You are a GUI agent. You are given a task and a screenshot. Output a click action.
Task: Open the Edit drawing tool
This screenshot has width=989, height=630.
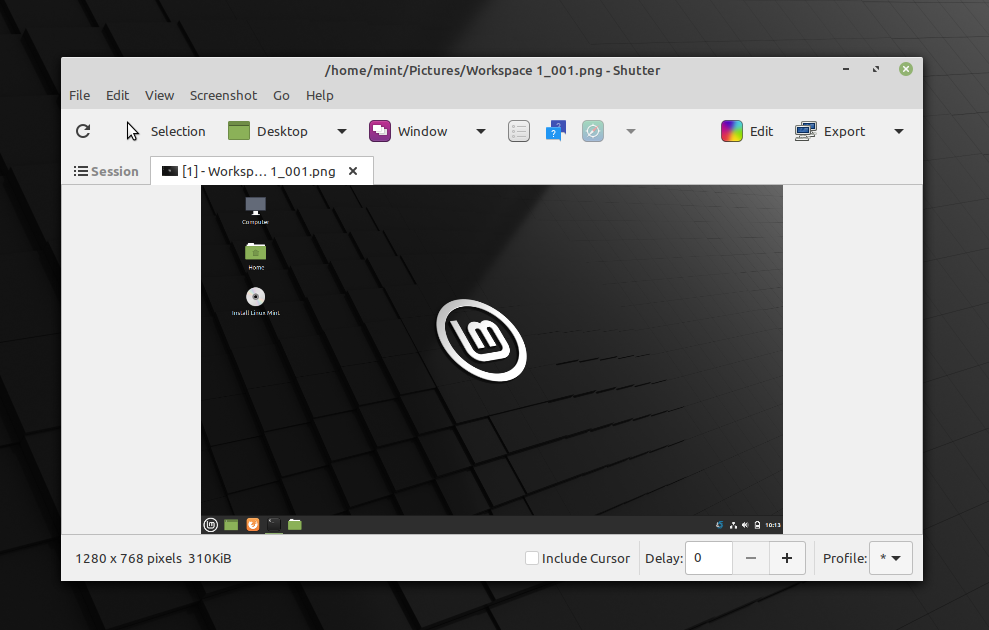pyautogui.click(x=747, y=131)
